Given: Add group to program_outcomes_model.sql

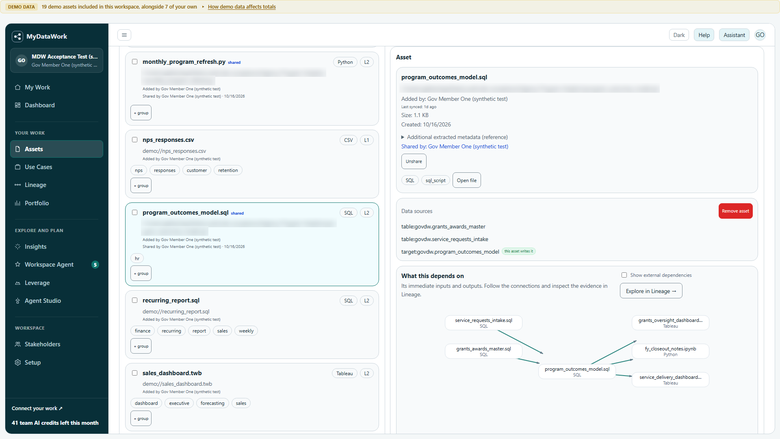Looking at the screenshot, I should (141, 273).
